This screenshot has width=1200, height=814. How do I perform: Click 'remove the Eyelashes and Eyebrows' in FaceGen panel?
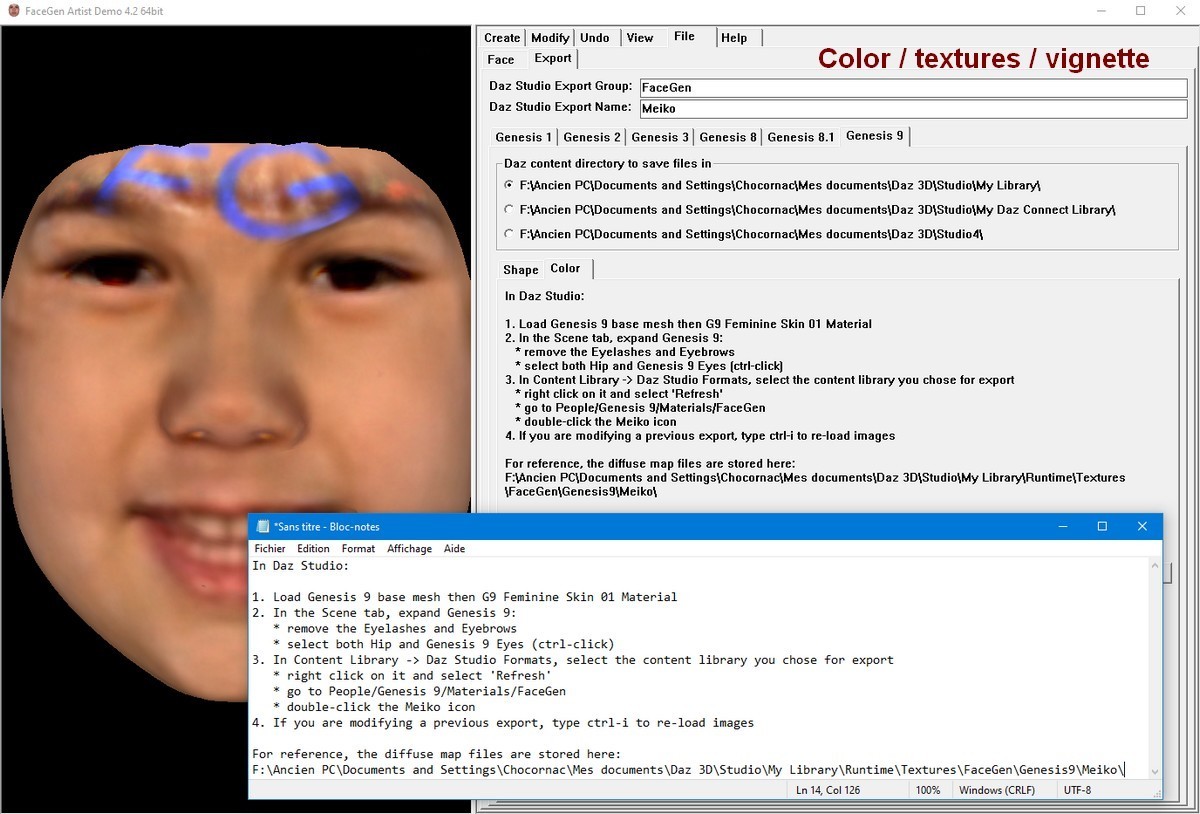(x=625, y=352)
